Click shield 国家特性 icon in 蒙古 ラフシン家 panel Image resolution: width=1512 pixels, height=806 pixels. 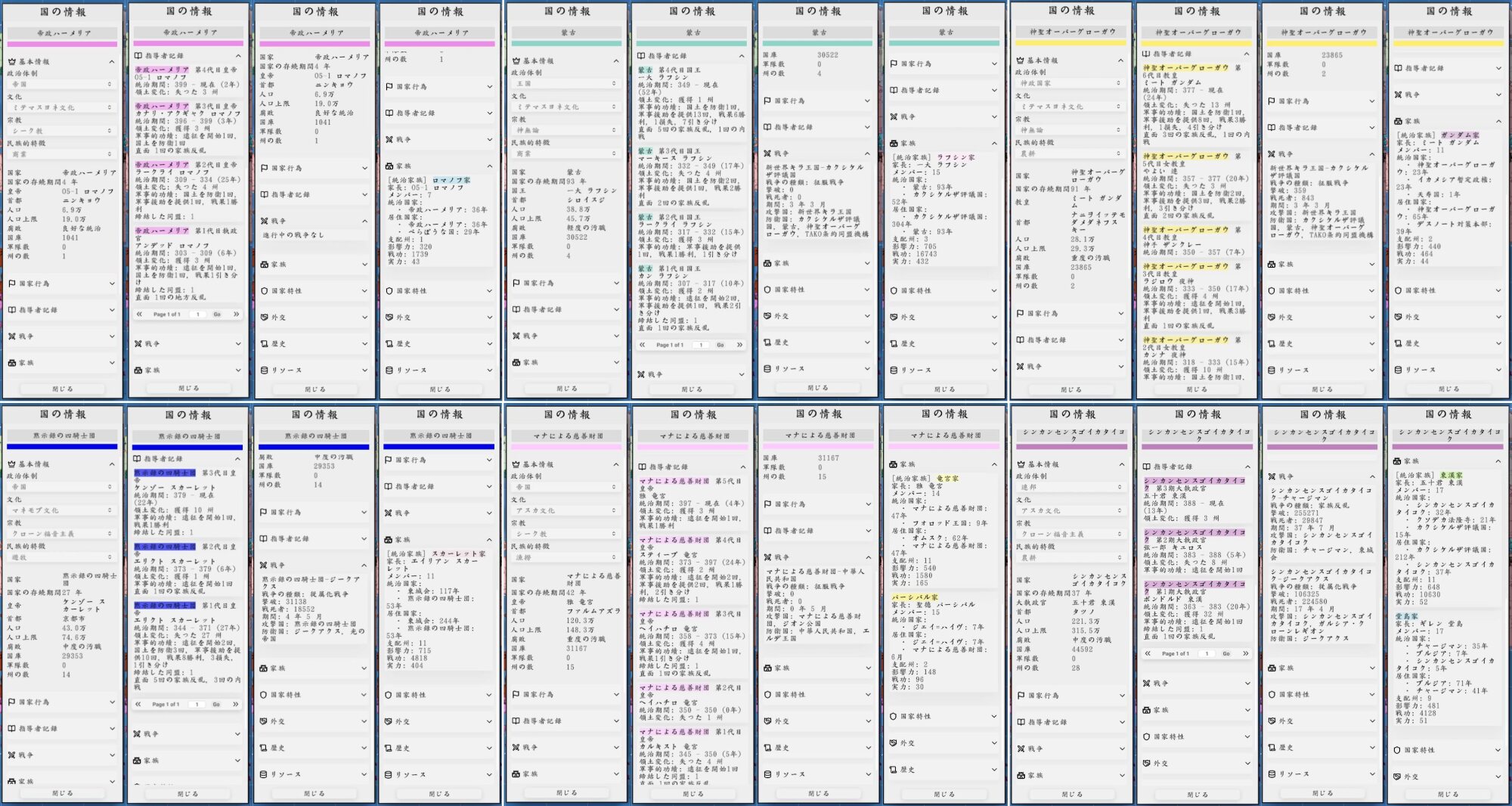coord(894,290)
